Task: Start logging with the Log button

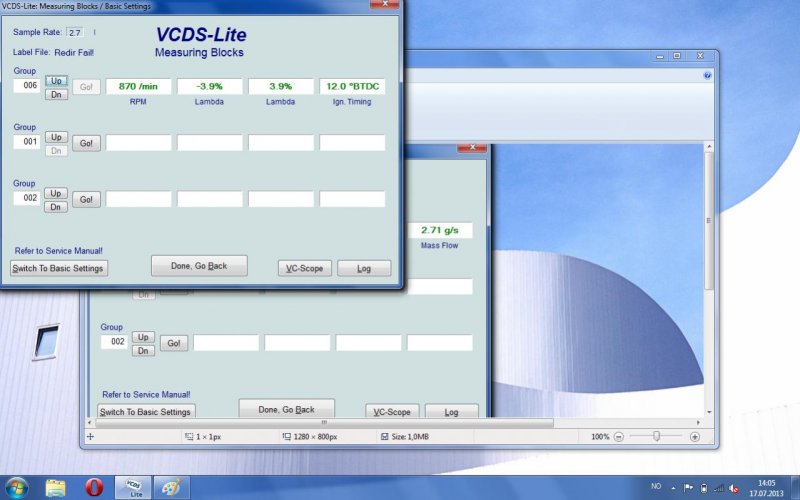Action: pyautogui.click(x=364, y=268)
